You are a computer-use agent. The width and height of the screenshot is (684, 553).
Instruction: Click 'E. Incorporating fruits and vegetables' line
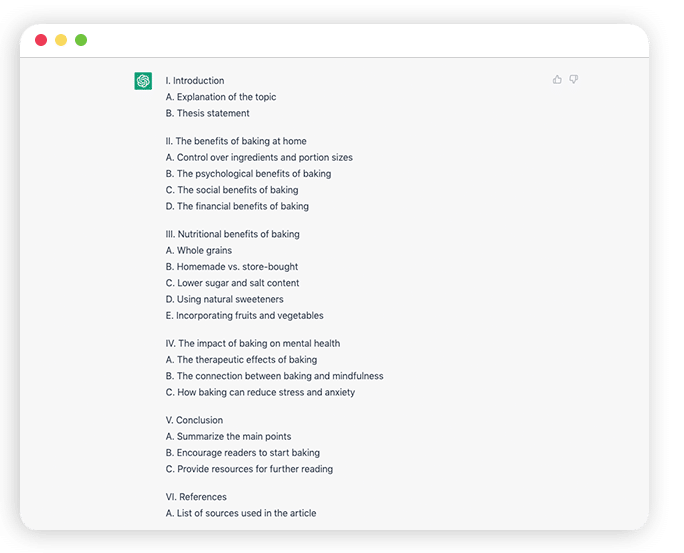coord(245,316)
